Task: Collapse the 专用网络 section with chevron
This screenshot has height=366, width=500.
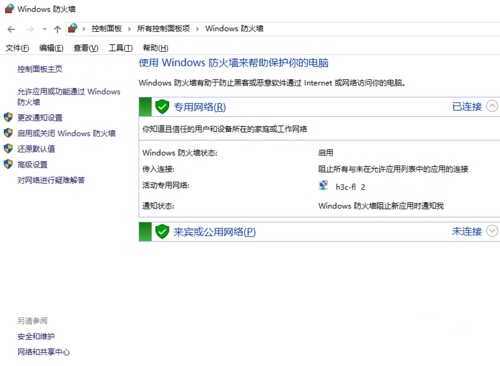Action: [x=492, y=106]
